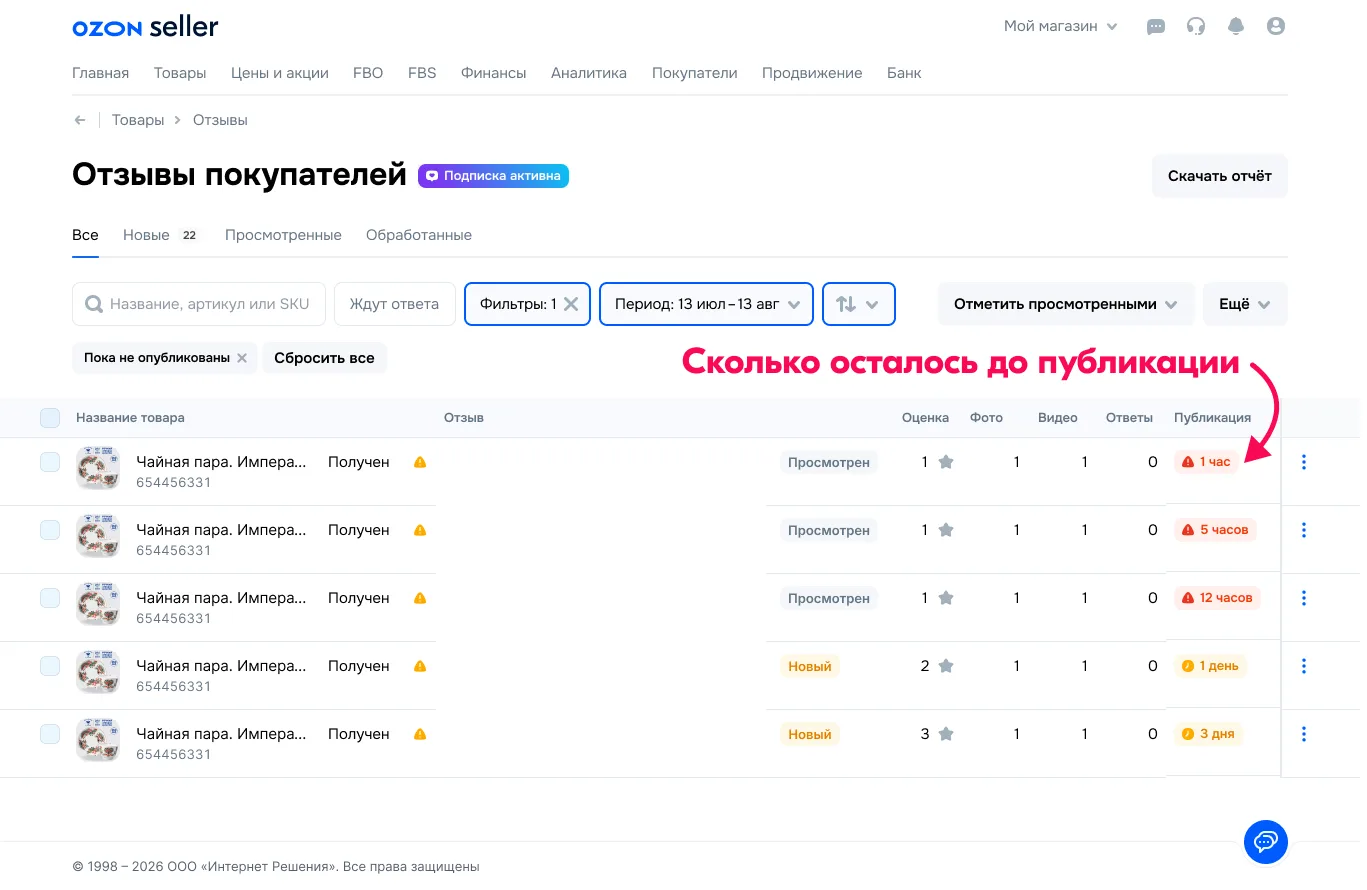Image resolution: width=1367 pixels, height=890 pixels.
Task: Open the three-dot menu for 1 день review
Action: pyautogui.click(x=1304, y=666)
